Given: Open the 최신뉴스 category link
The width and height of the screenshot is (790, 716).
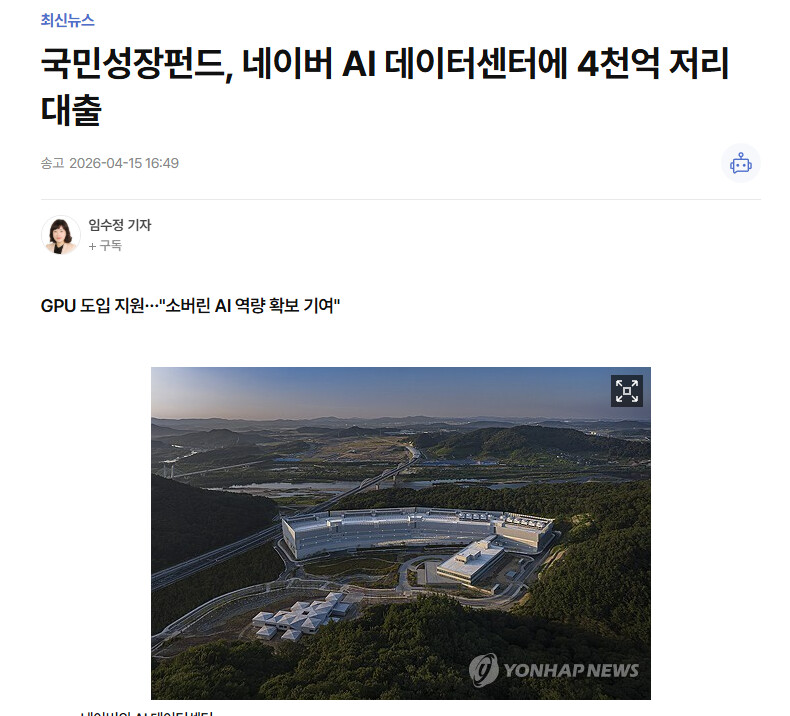Looking at the screenshot, I should point(68,20).
